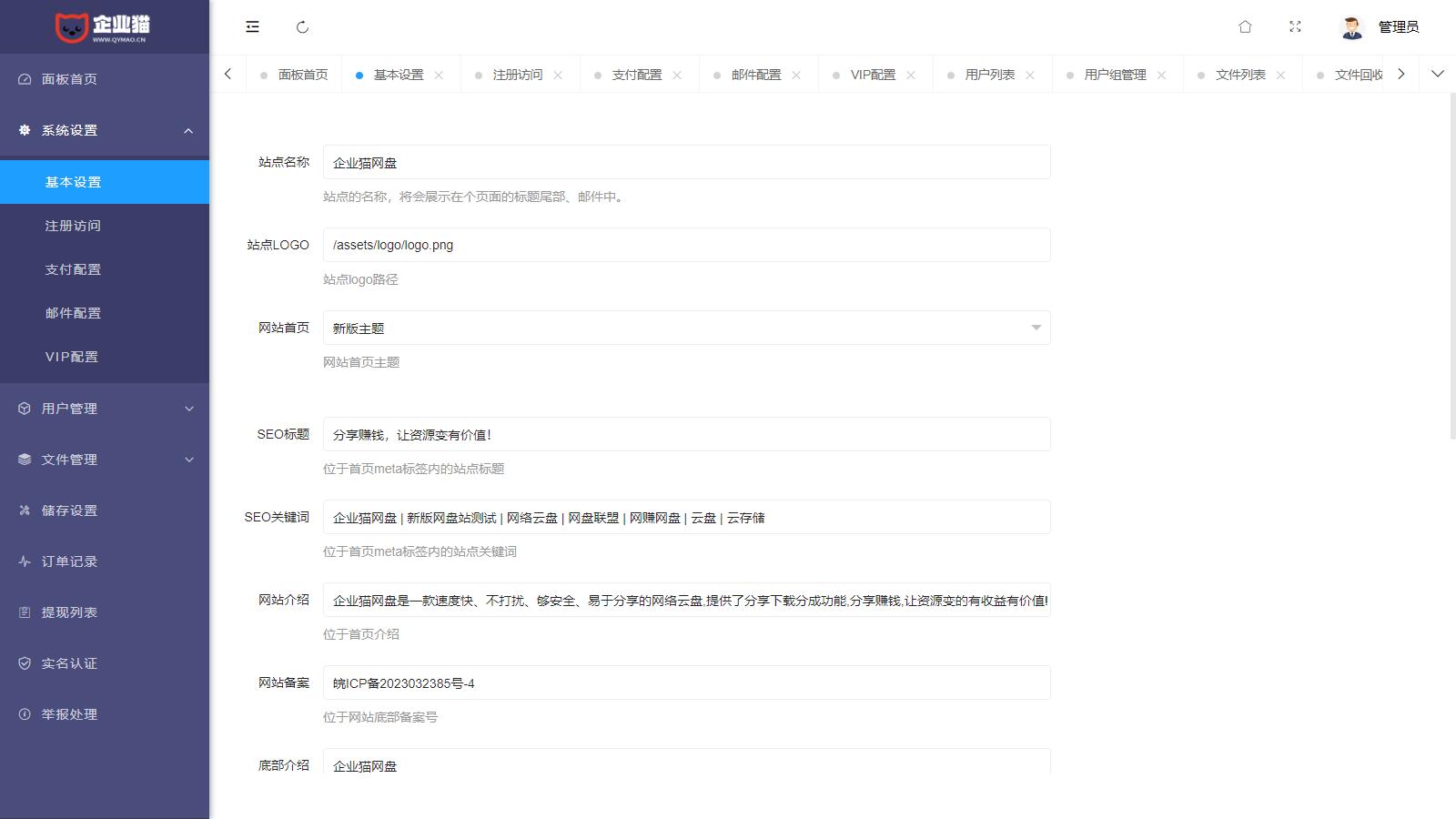
Task: Open 举报处理 in the sidebar
Action: 68,714
